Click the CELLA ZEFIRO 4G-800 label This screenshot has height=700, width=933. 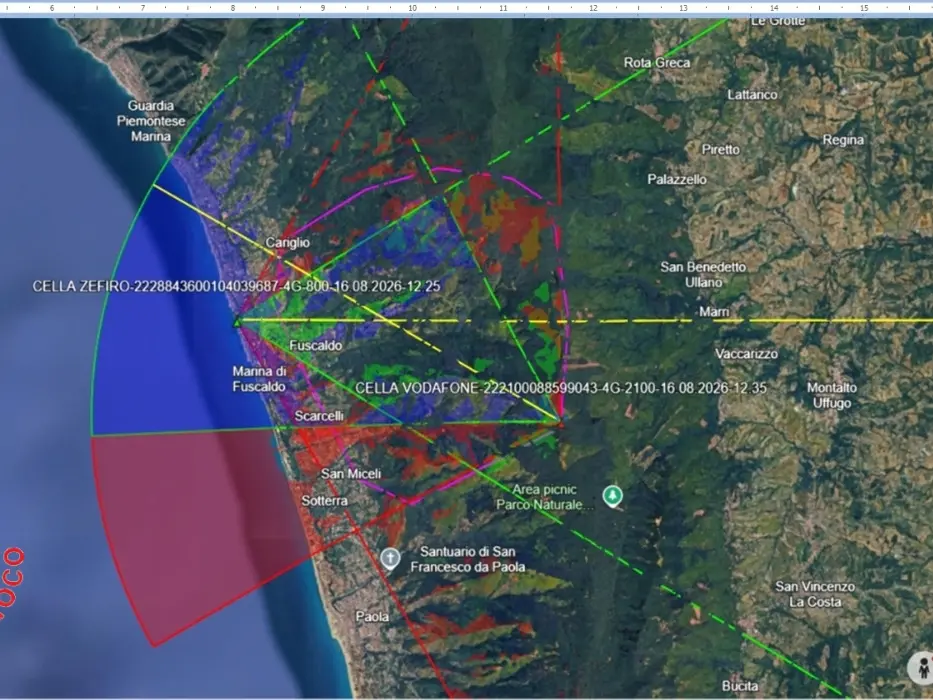(236, 286)
